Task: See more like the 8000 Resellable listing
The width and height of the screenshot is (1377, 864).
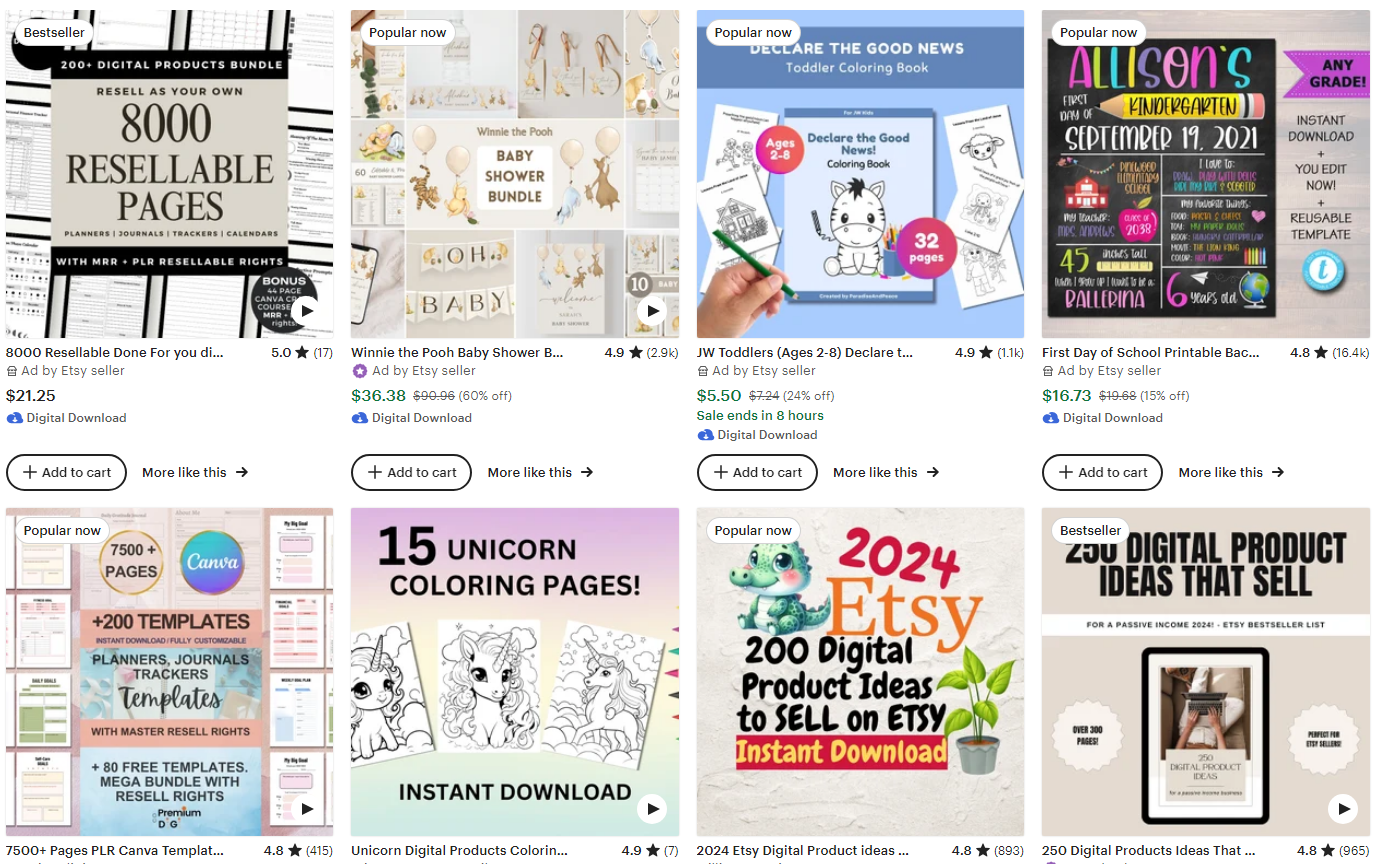Action: (195, 472)
